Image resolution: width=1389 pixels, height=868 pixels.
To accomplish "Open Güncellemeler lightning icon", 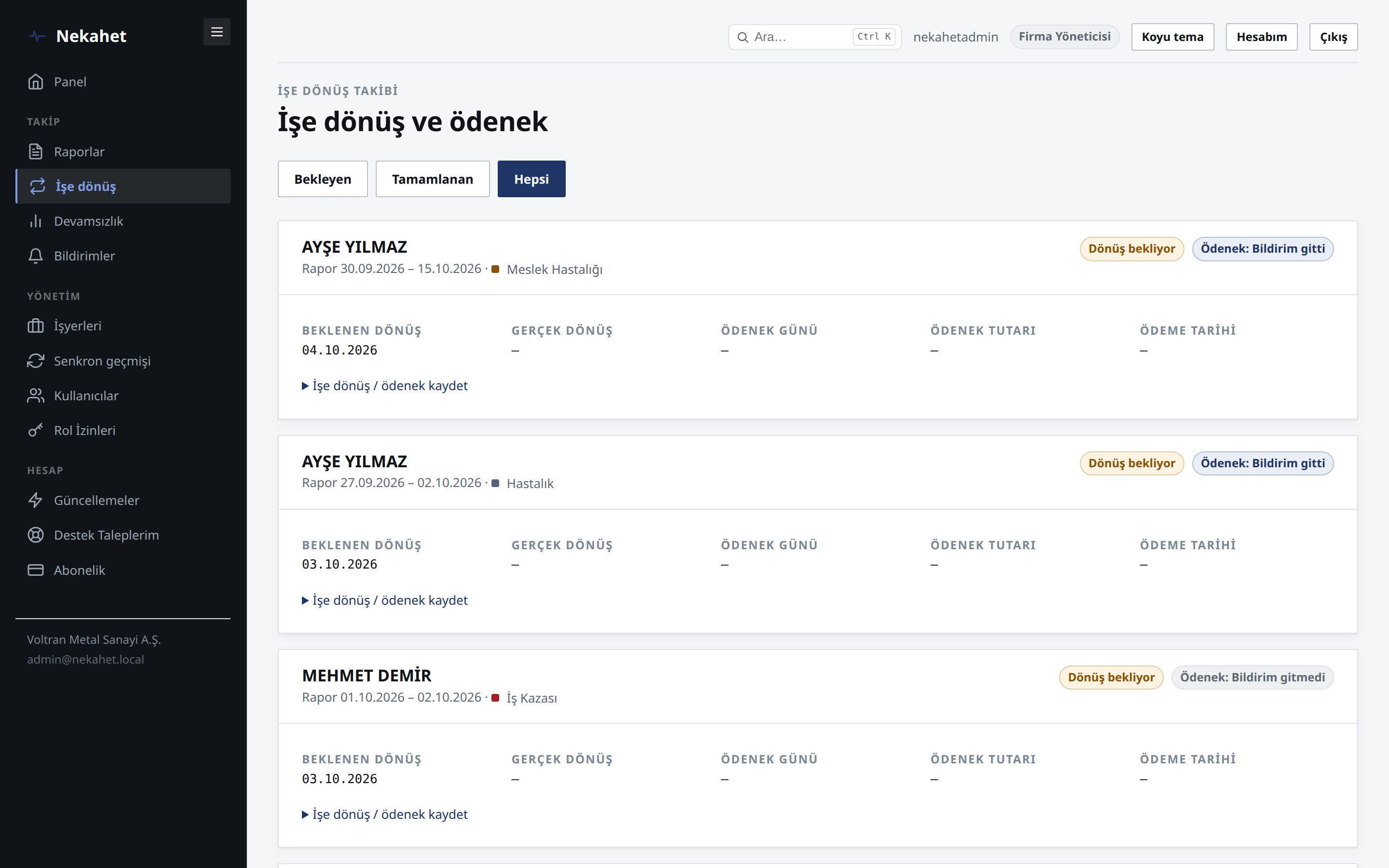I will (36, 500).
